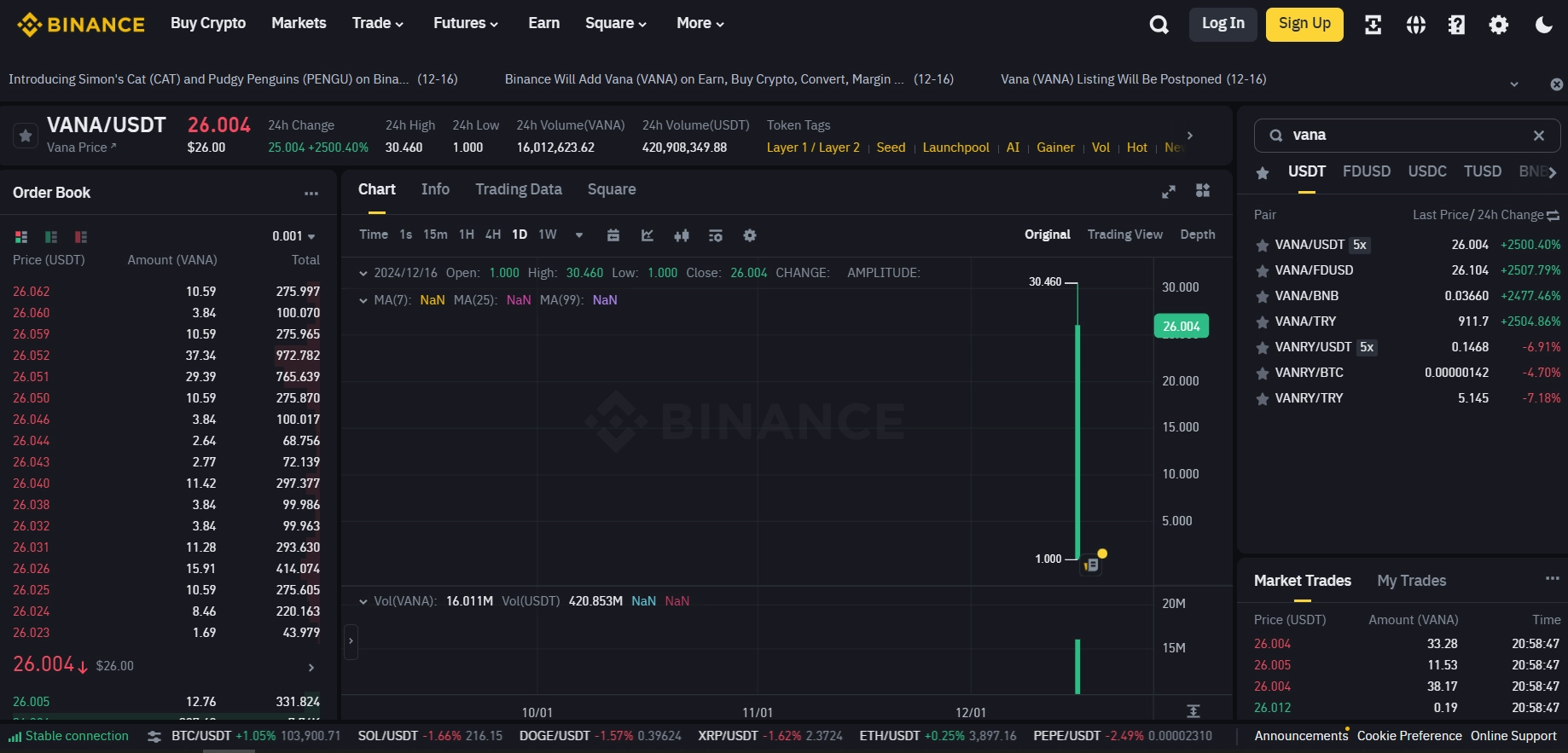Click the Launchpool token tag
This screenshot has width=1568, height=753.
(x=955, y=148)
